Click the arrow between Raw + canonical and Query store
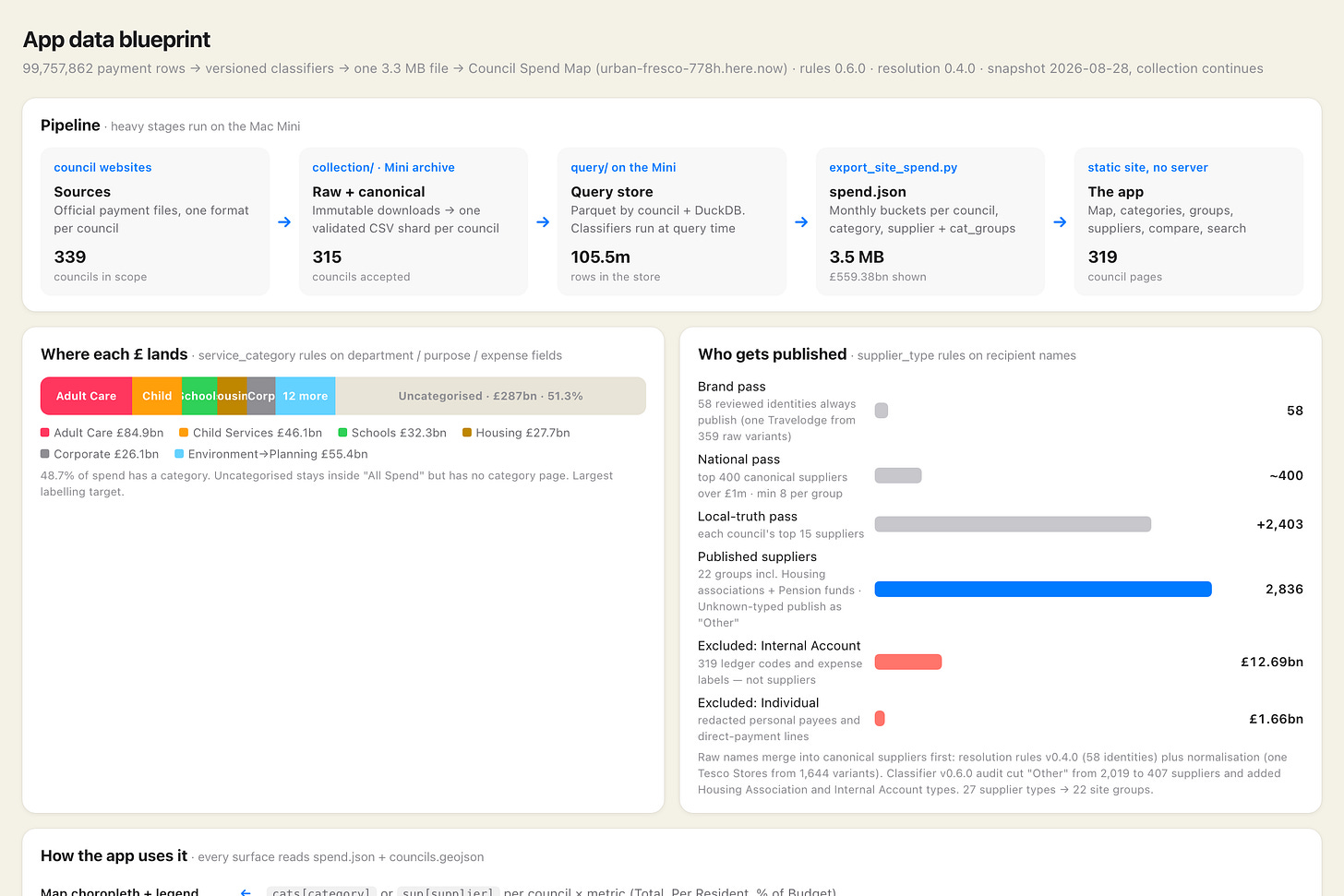This screenshot has height=896, width=1344. tap(543, 221)
